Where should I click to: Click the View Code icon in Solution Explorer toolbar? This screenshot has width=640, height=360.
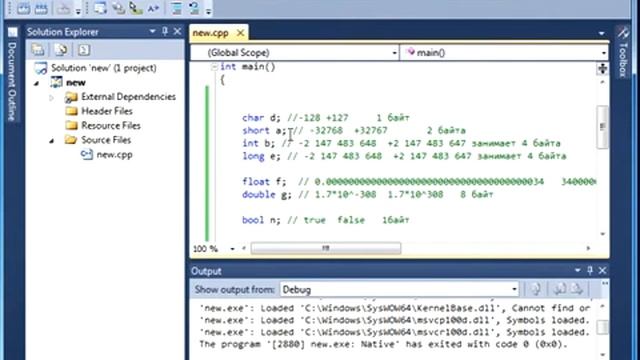pyautogui.click(x=84, y=50)
